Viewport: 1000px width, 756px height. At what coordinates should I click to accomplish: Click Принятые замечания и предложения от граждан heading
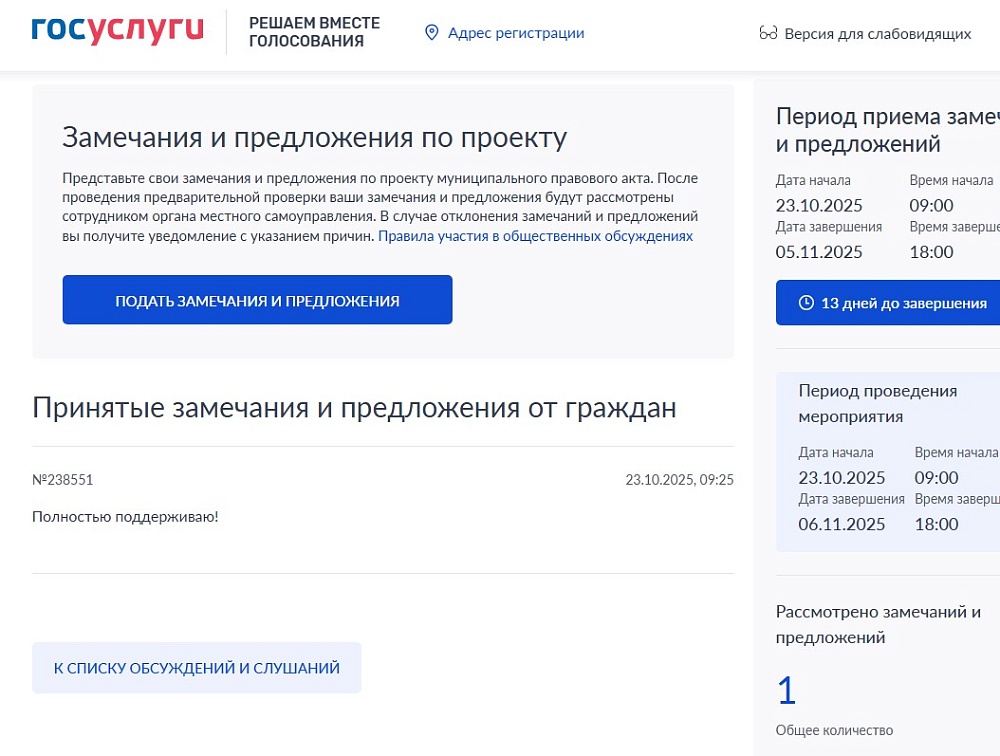click(354, 407)
